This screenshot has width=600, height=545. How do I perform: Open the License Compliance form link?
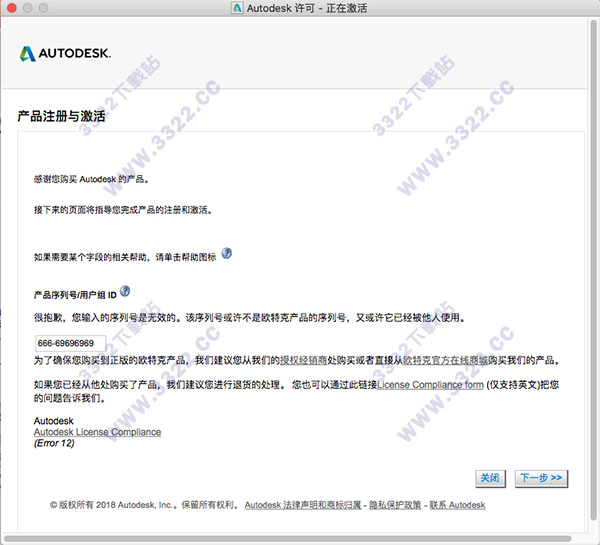tap(430, 385)
